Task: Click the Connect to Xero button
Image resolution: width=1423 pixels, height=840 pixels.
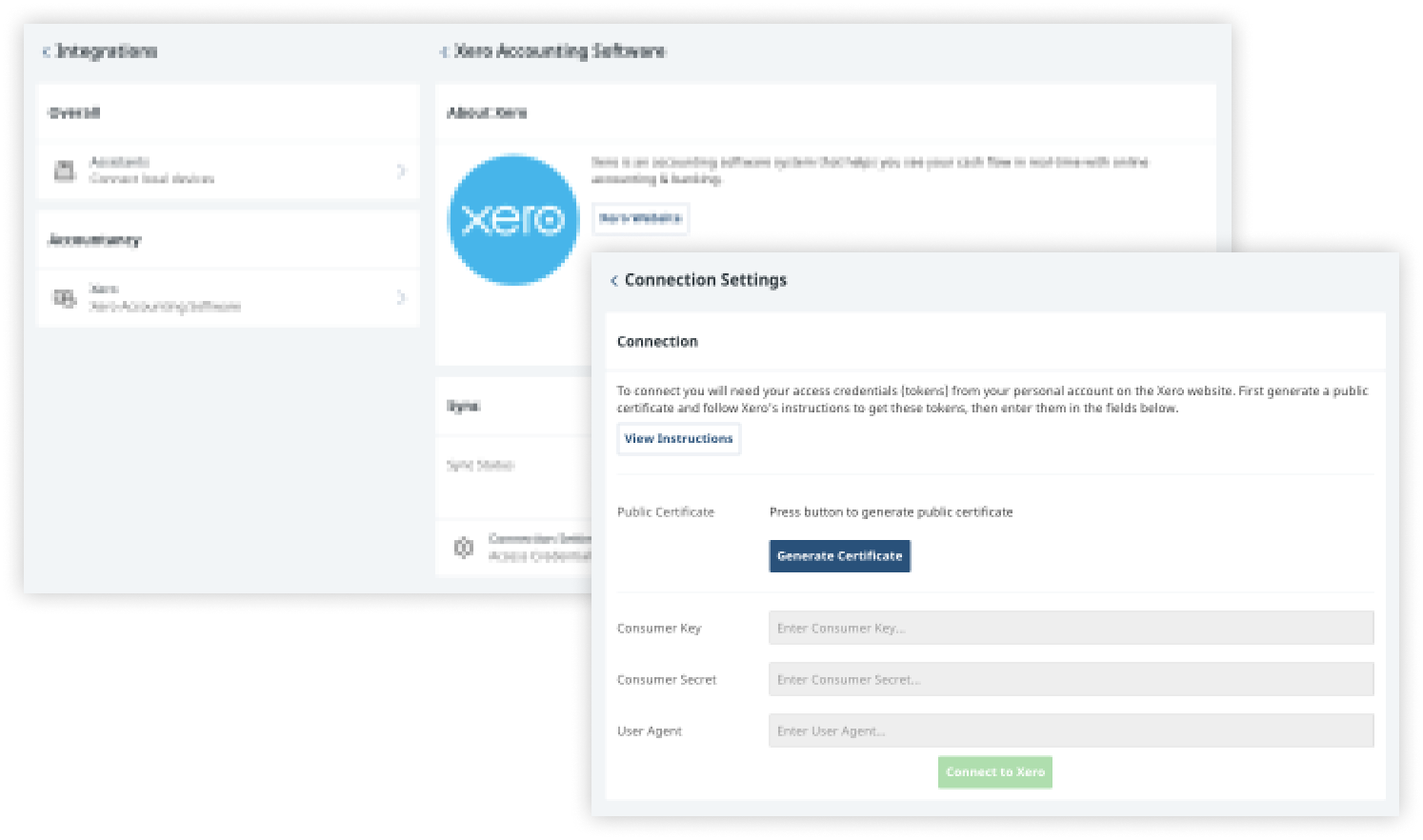Action: [x=995, y=772]
